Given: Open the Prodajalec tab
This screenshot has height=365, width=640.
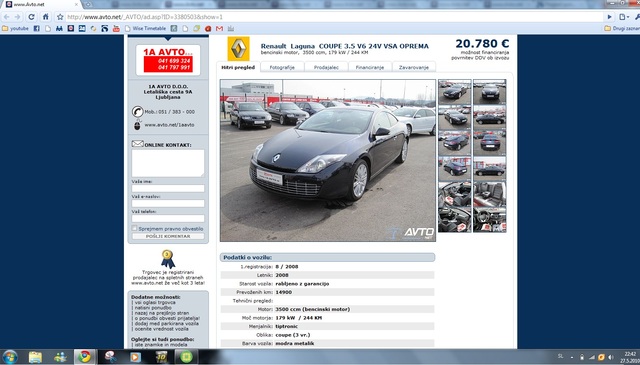Looking at the screenshot, I should pyautogui.click(x=326, y=67).
